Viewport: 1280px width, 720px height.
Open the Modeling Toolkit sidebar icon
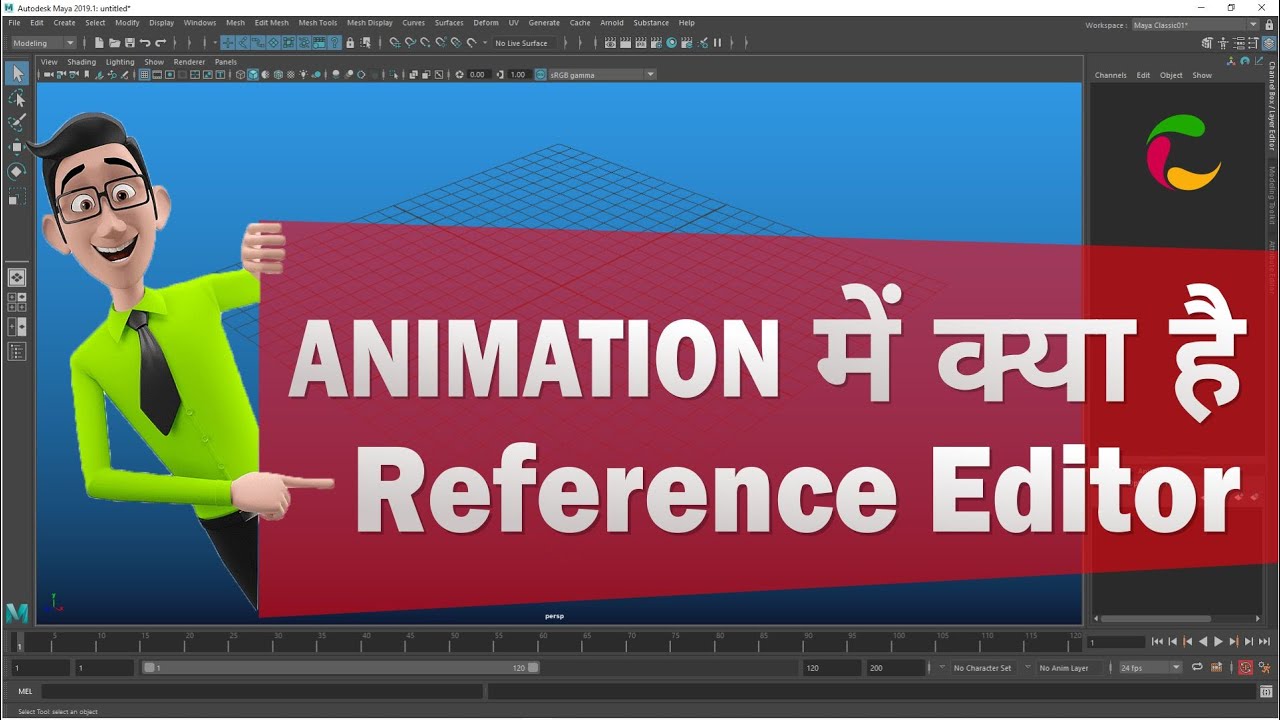click(1207, 43)
